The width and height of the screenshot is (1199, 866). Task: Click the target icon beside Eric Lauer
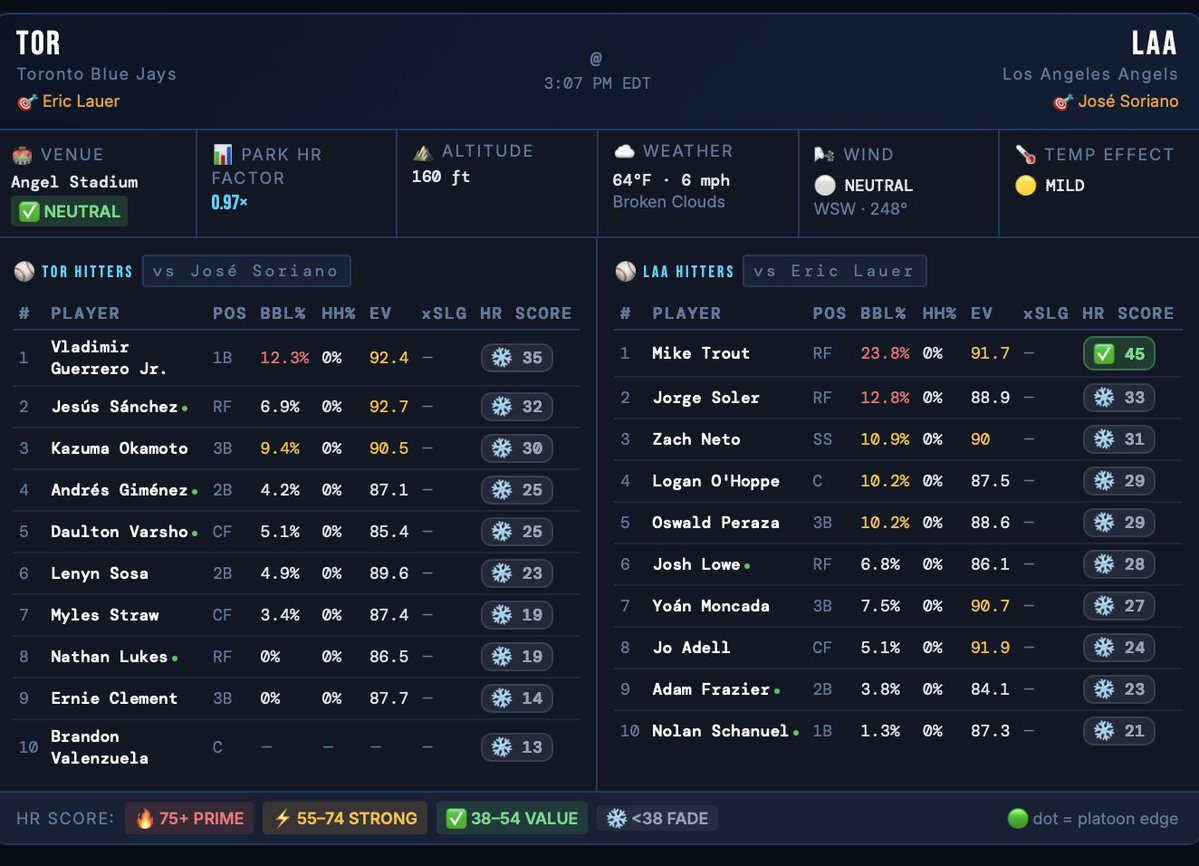coord(27,102)
